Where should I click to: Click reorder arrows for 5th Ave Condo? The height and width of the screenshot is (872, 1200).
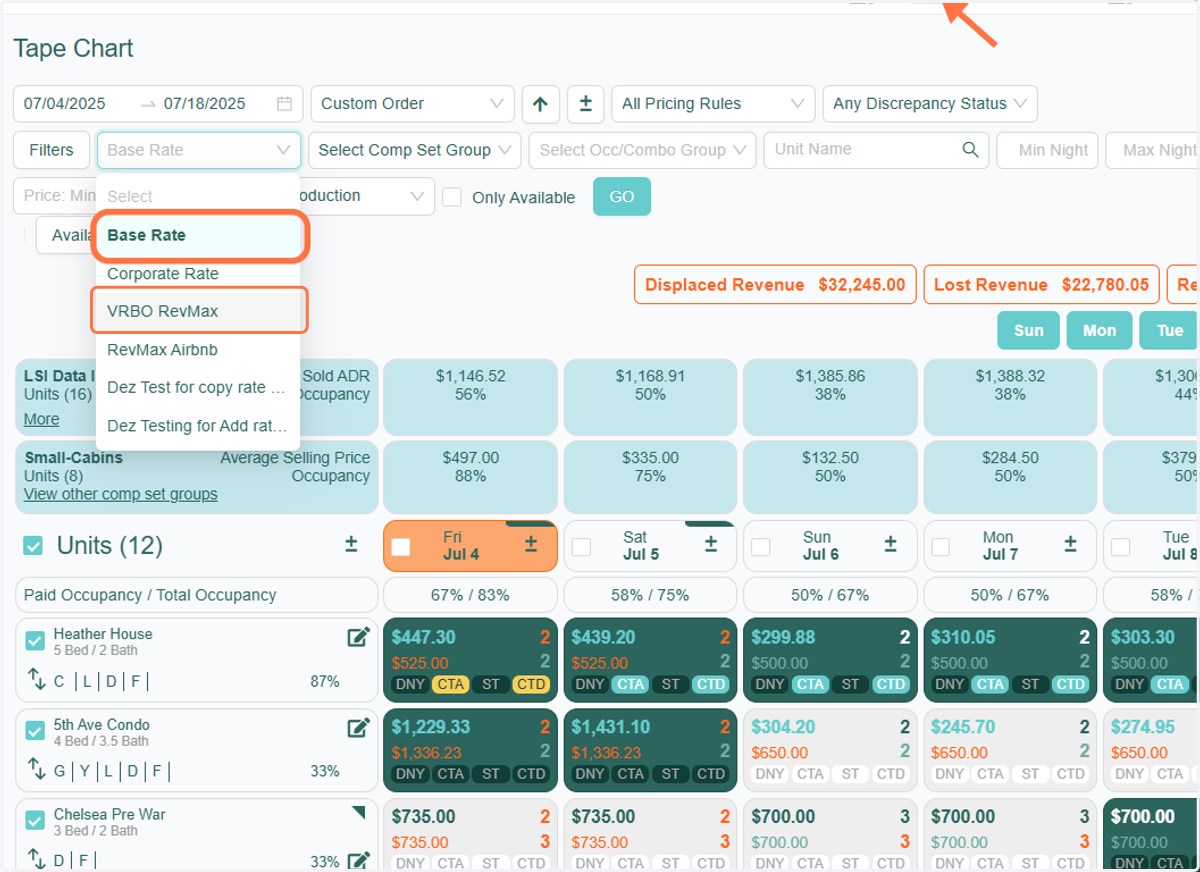(37, 771)
